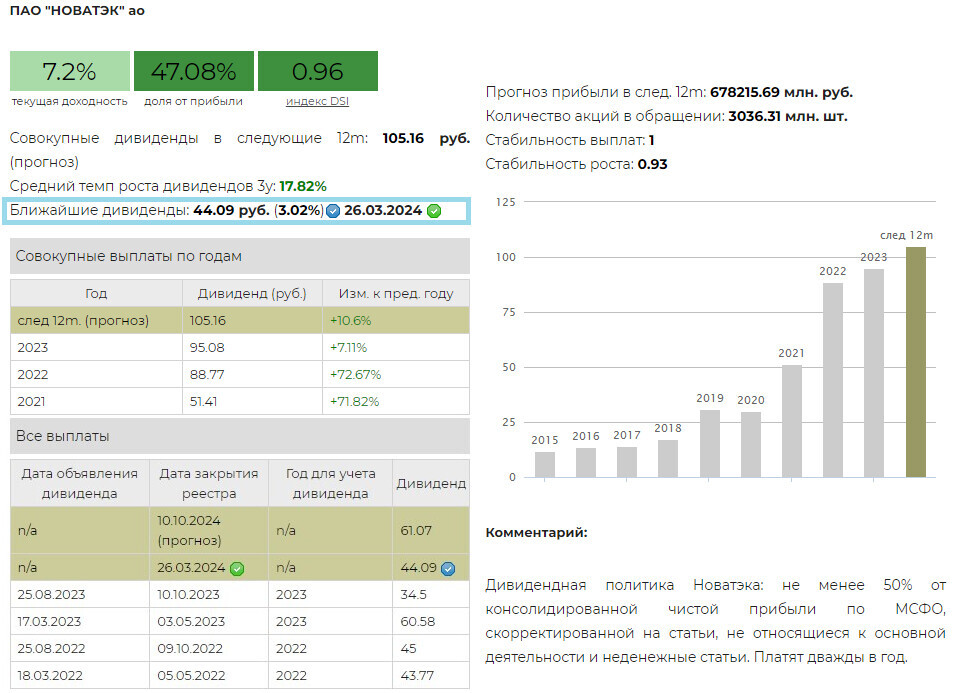
Task: Click the 2015 bar in the chart
Action: click(545, 464)
